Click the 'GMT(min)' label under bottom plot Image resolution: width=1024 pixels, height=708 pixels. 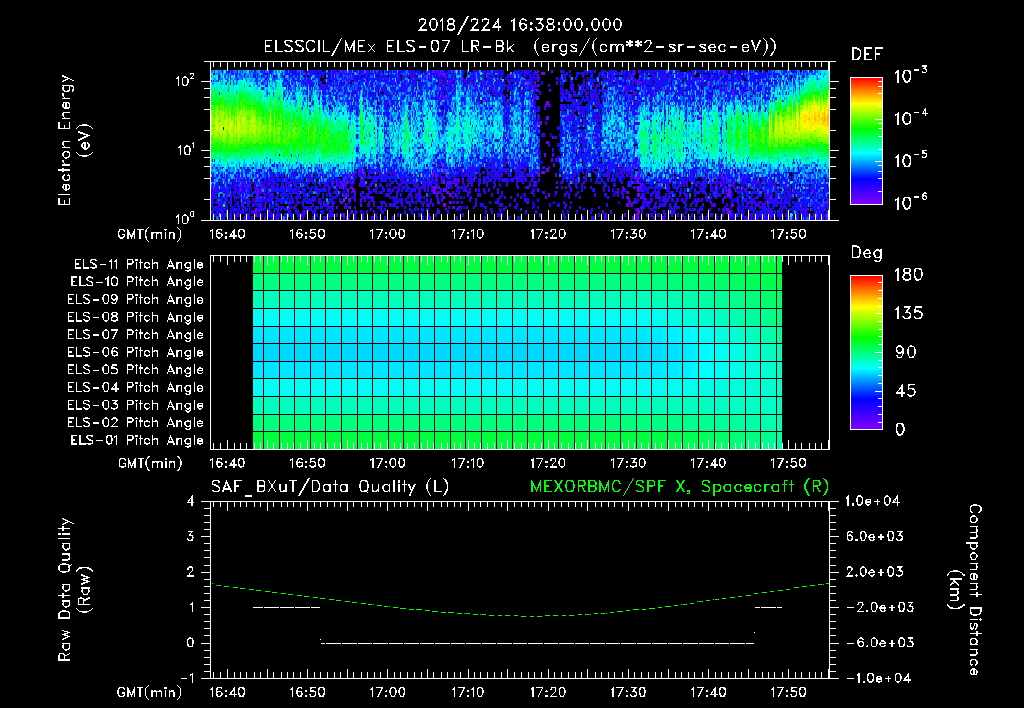150,692
